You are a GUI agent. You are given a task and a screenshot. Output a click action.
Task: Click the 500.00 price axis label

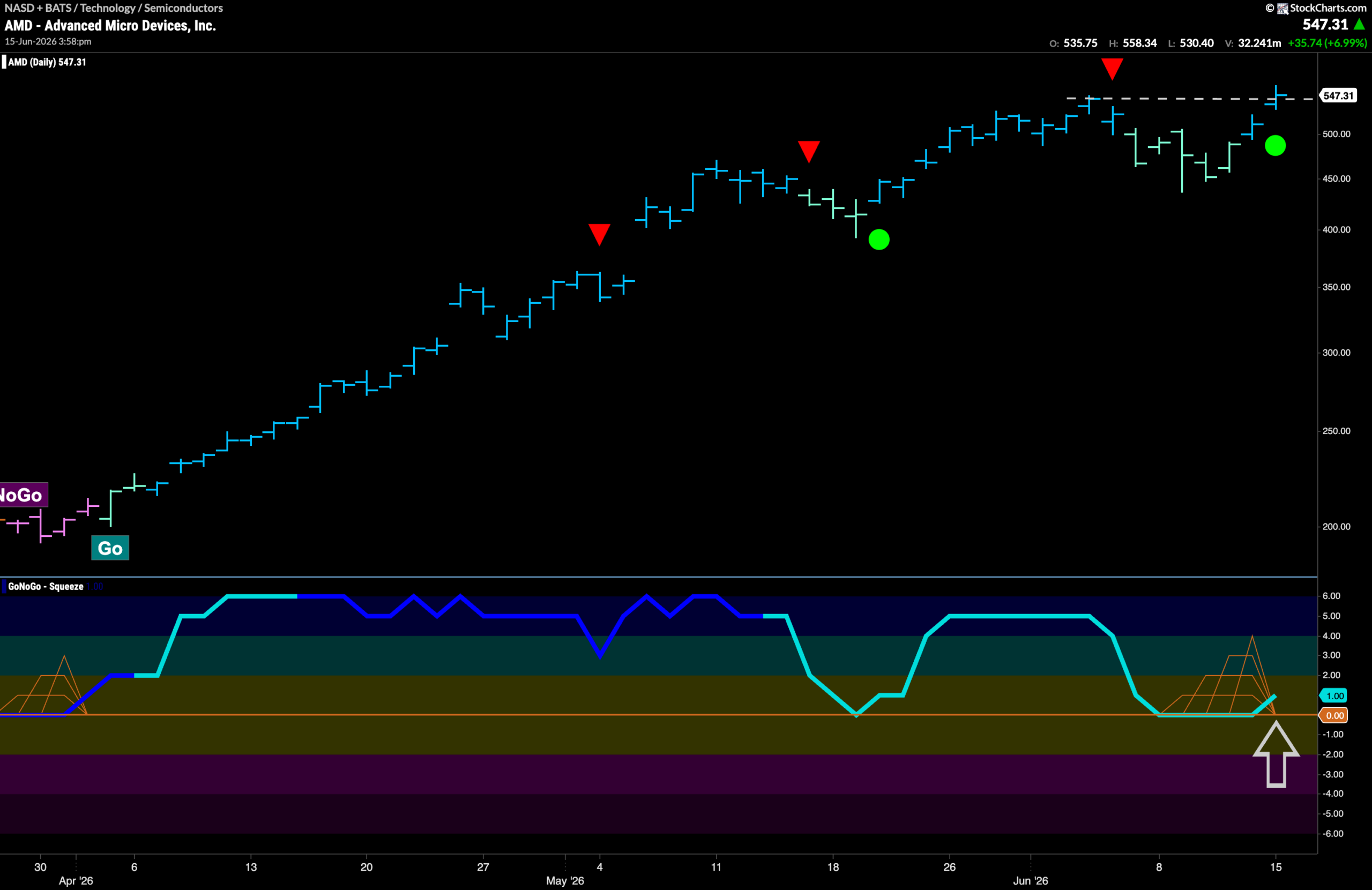pos(1336,134)
